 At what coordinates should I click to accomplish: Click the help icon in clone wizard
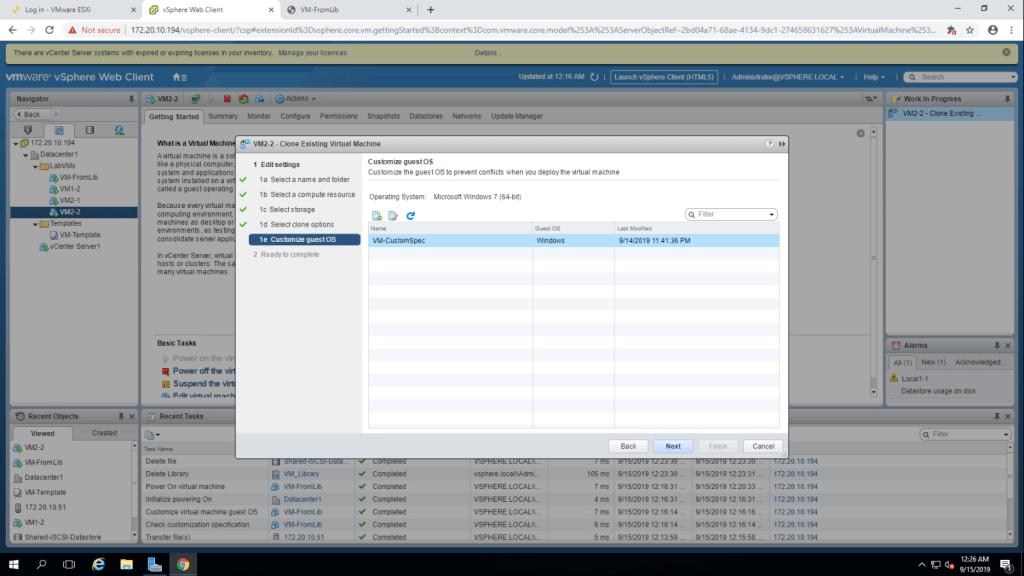tap(769, 144)
